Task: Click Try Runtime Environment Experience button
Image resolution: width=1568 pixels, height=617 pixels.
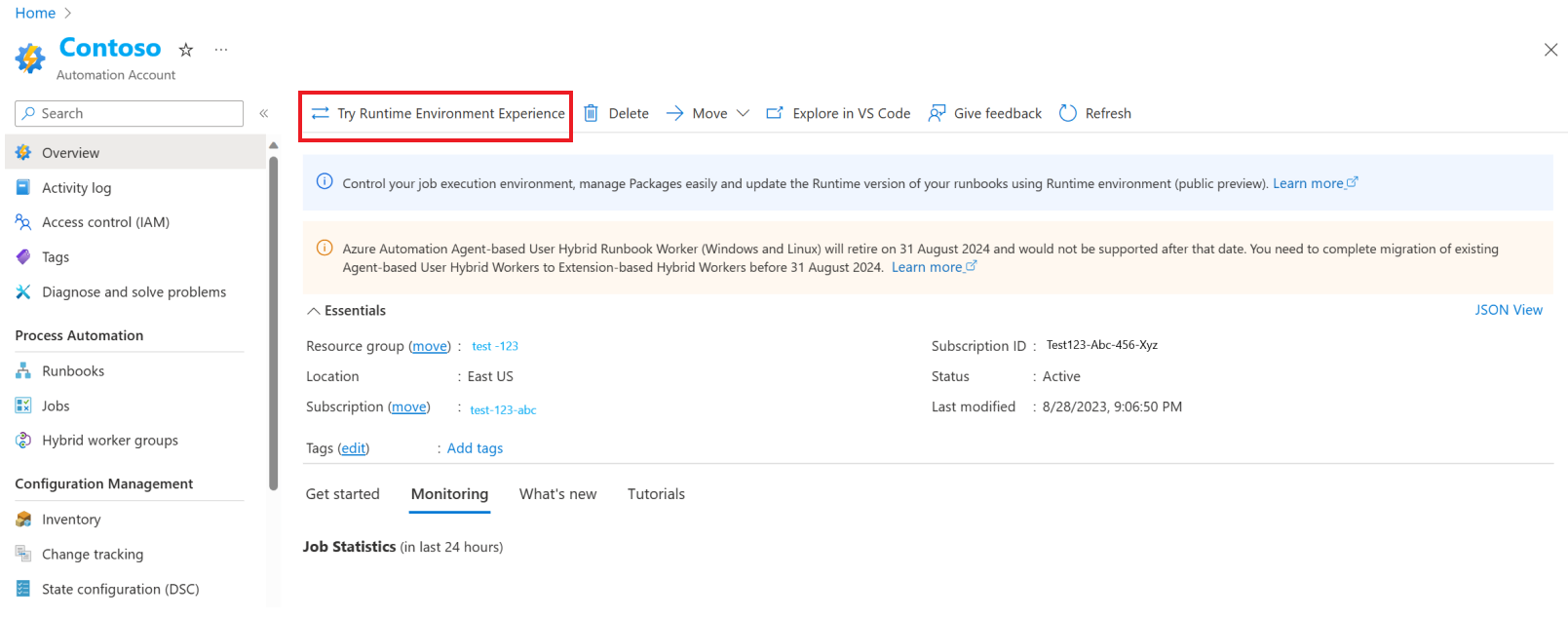Action: (x=438, y=114)
